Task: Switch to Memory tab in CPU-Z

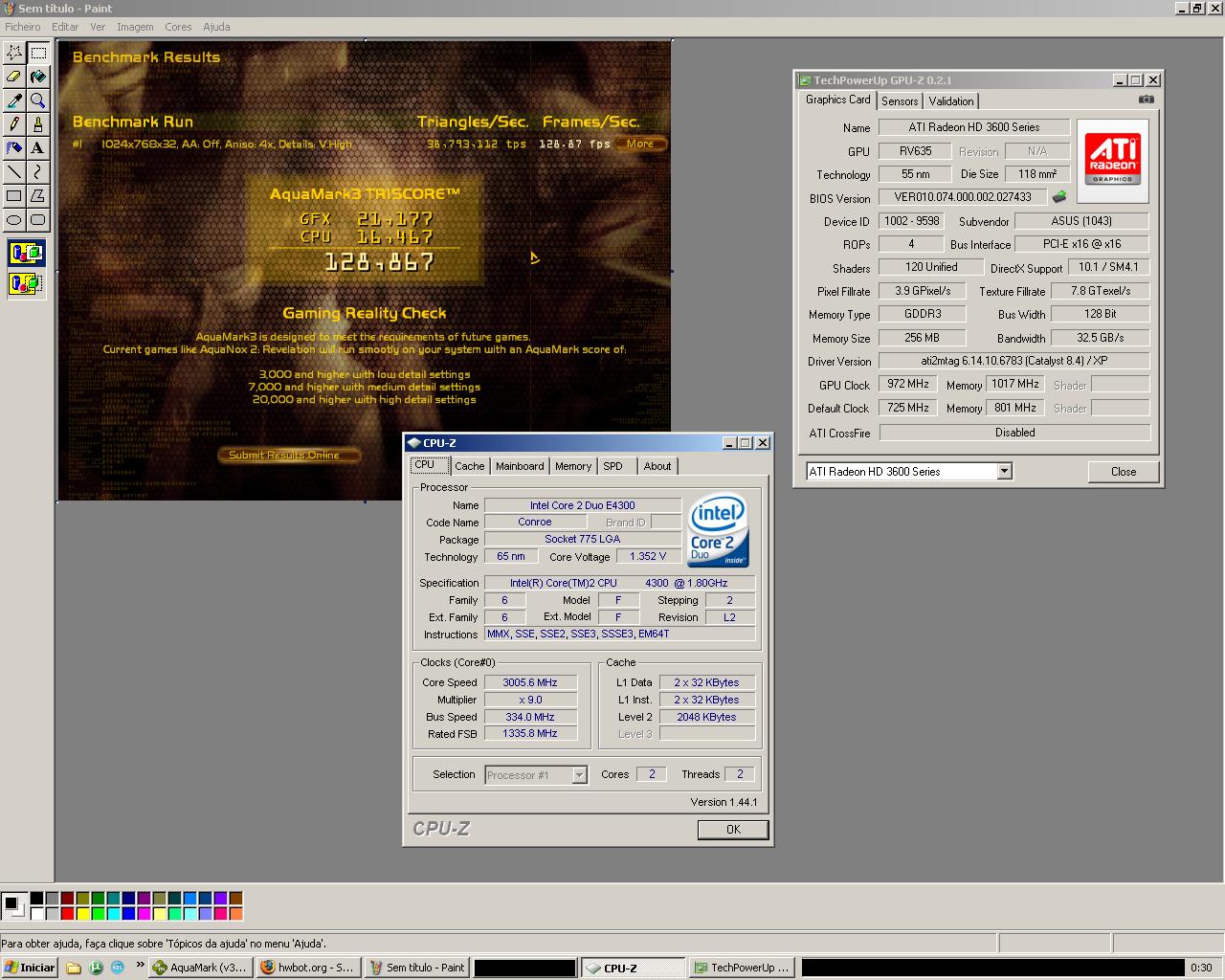Action: 573,466
